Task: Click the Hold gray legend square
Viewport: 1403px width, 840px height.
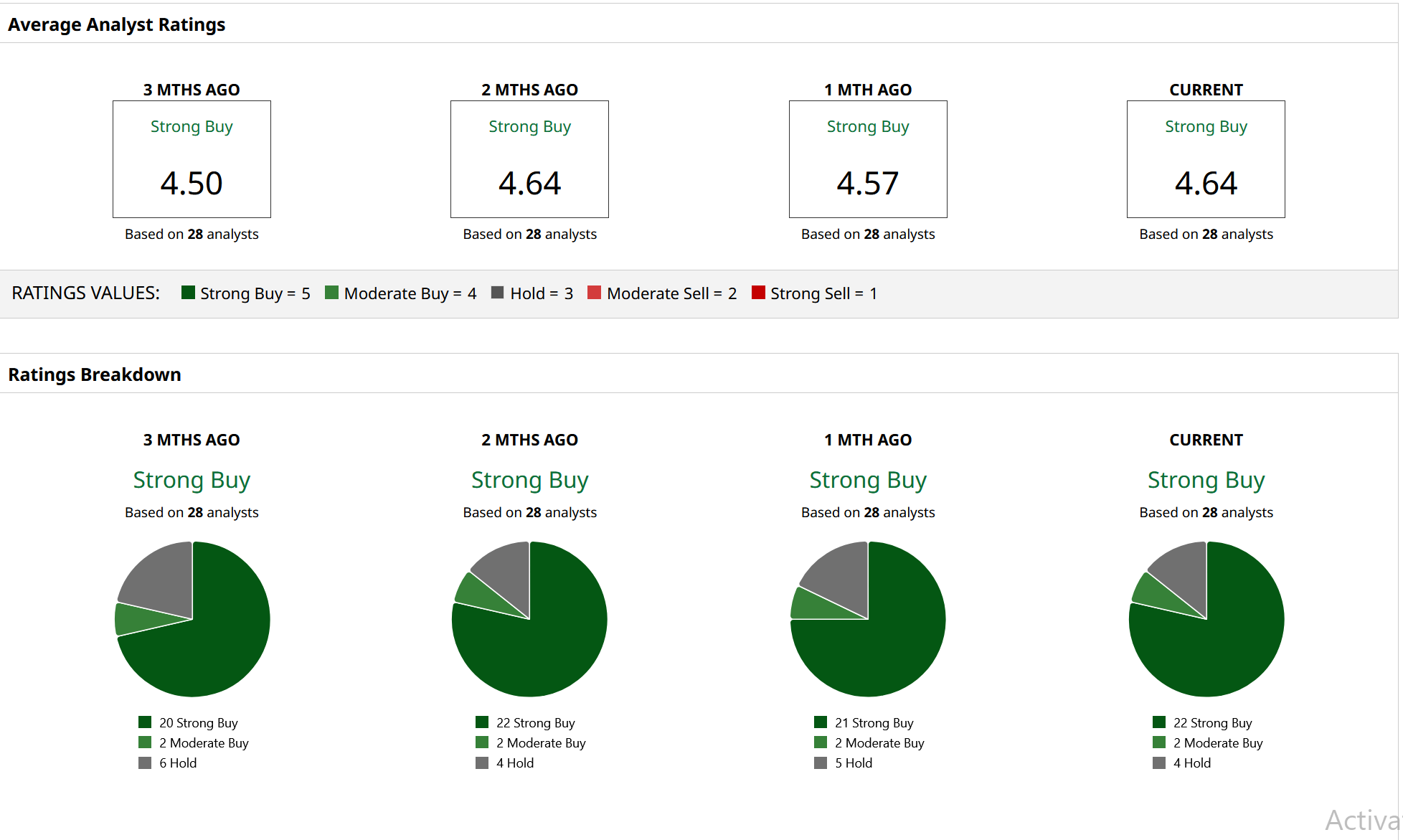Action: coord(497,292)
